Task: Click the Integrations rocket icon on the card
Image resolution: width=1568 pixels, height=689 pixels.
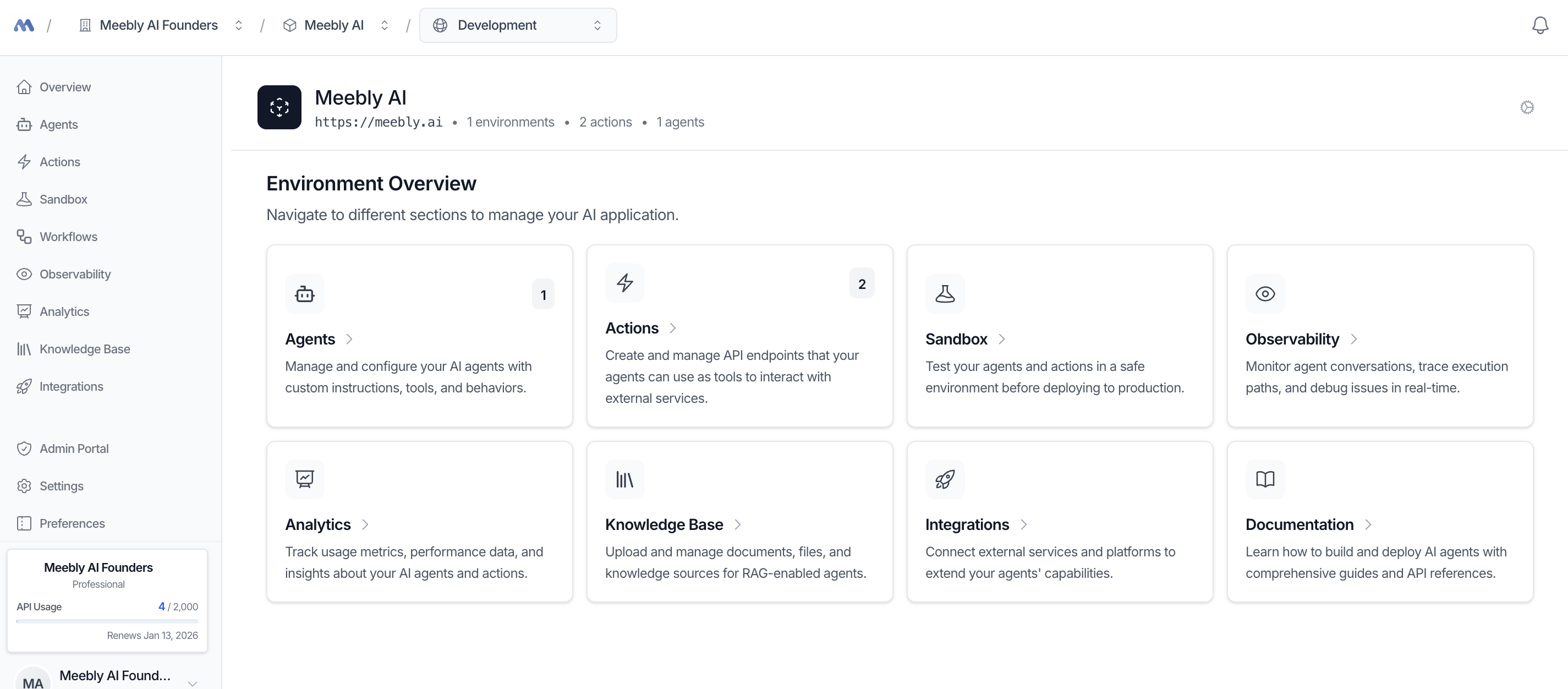Action: (944, 479)
